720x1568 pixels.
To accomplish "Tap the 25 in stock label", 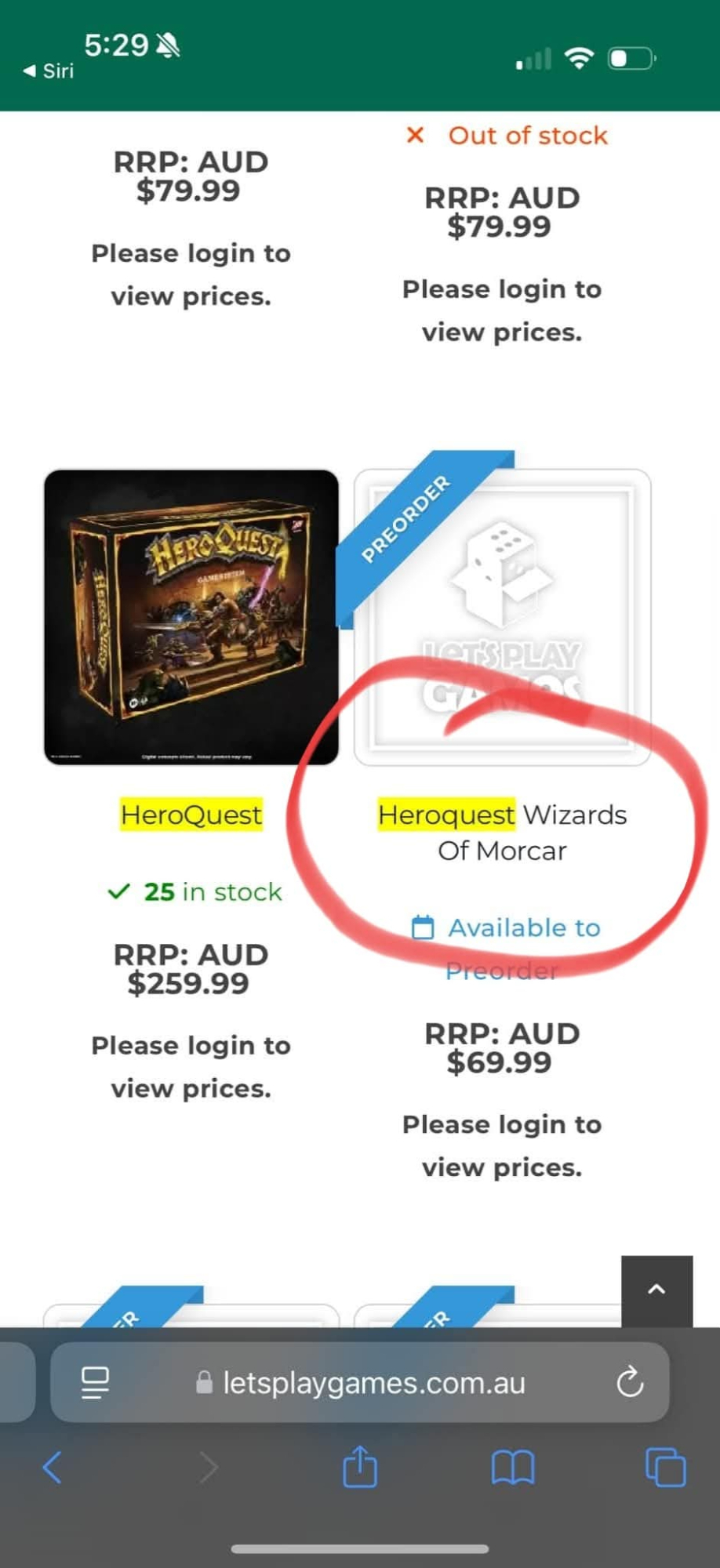I will tap(195, 892).
